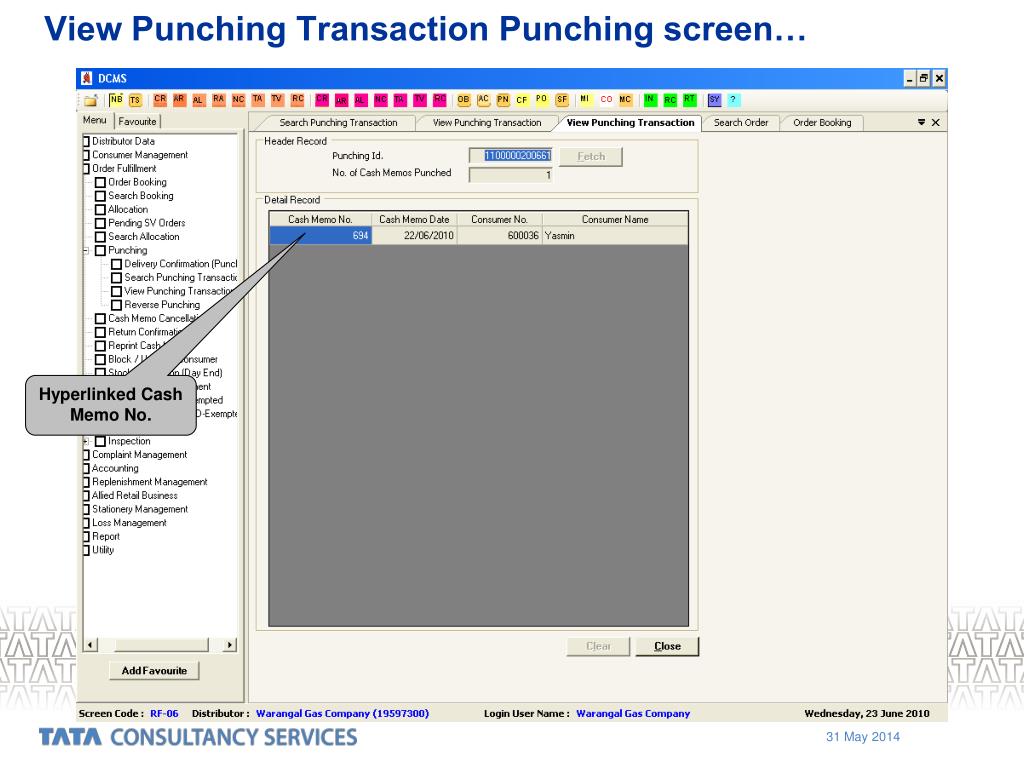The image size is (1024, 768).
Task: Select Replenishment Management in the menu tree
Action: tap(150, 482)
